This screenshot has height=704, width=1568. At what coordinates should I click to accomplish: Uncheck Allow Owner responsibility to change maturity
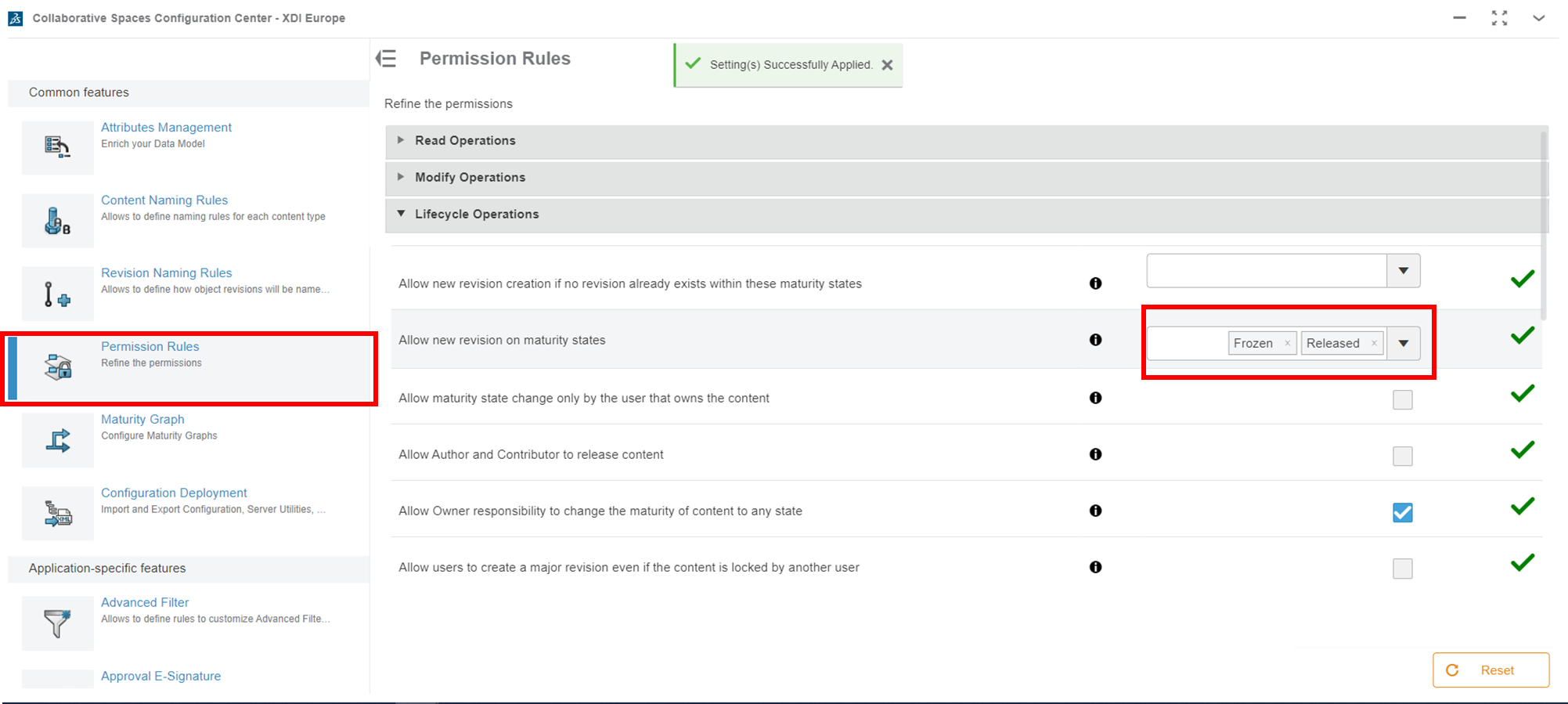[1402, 512]
